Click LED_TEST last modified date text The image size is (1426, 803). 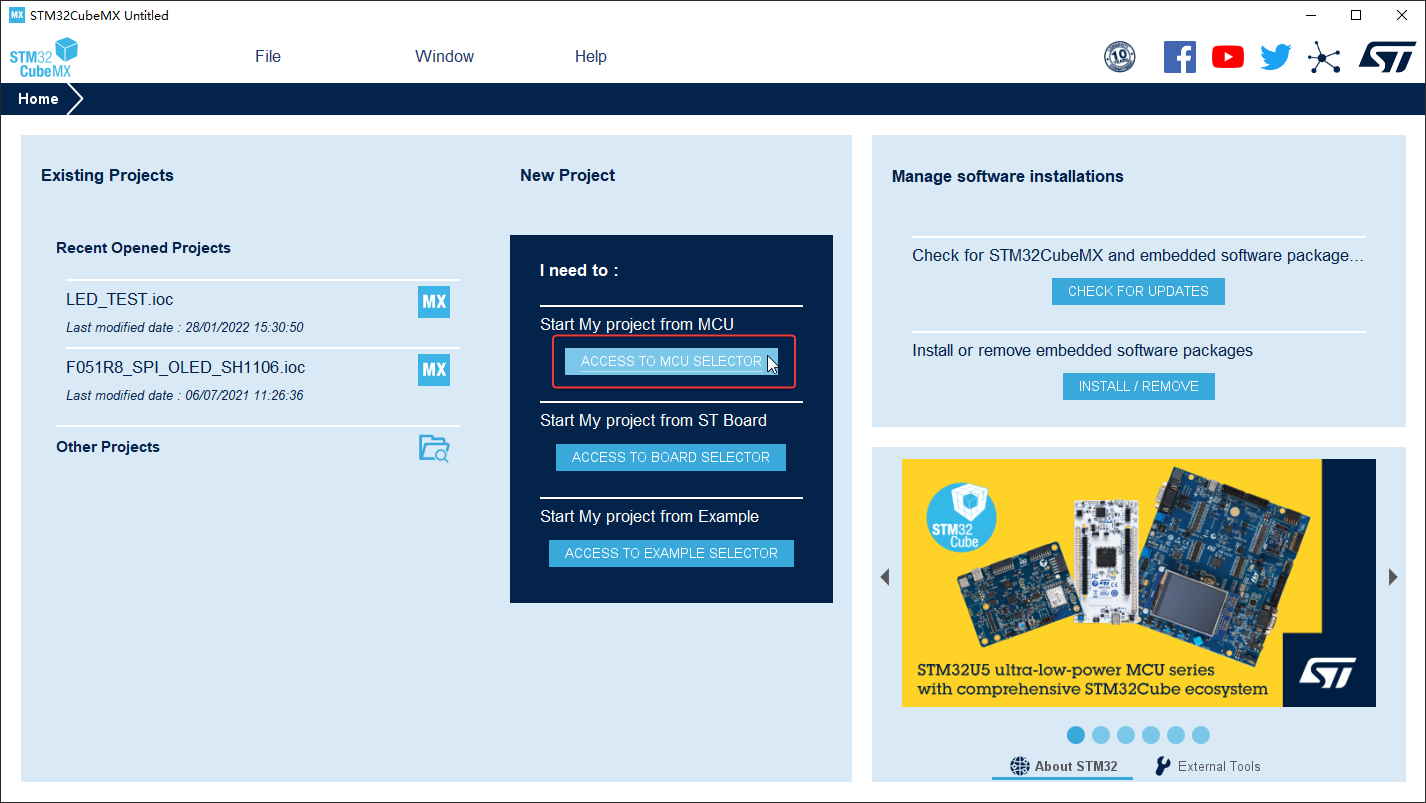pyautogui.click(x=185, y=327)
